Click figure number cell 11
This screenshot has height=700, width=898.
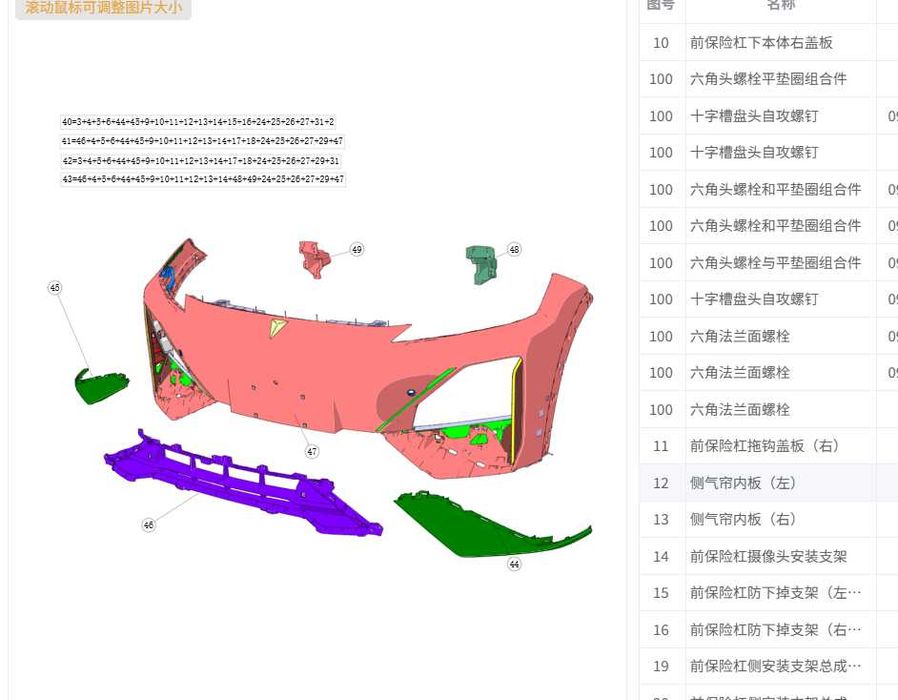coord(661,446)
